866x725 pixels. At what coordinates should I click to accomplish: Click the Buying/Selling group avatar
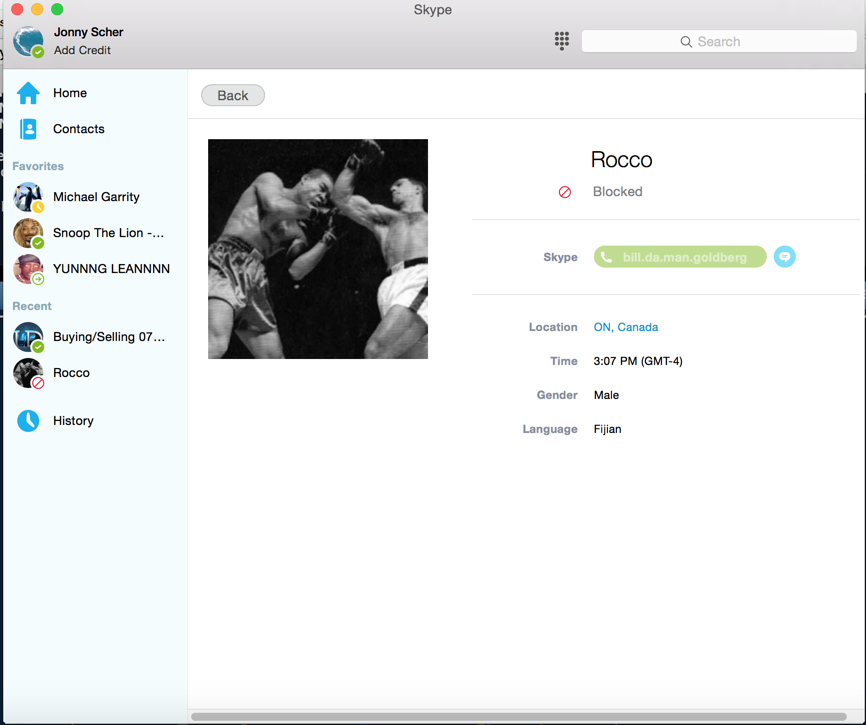pos(28,337)
